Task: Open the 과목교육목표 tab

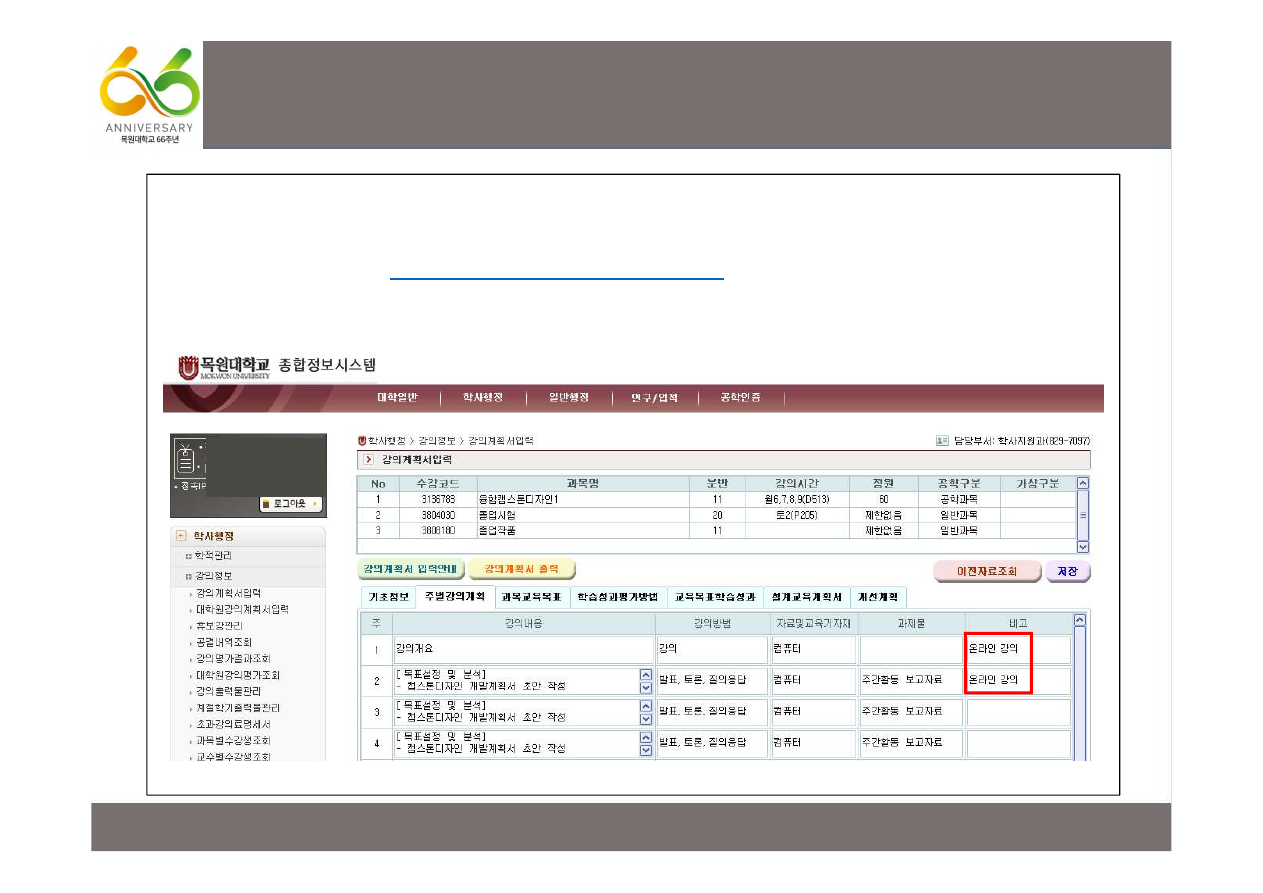Action: [x=531, y=597]
